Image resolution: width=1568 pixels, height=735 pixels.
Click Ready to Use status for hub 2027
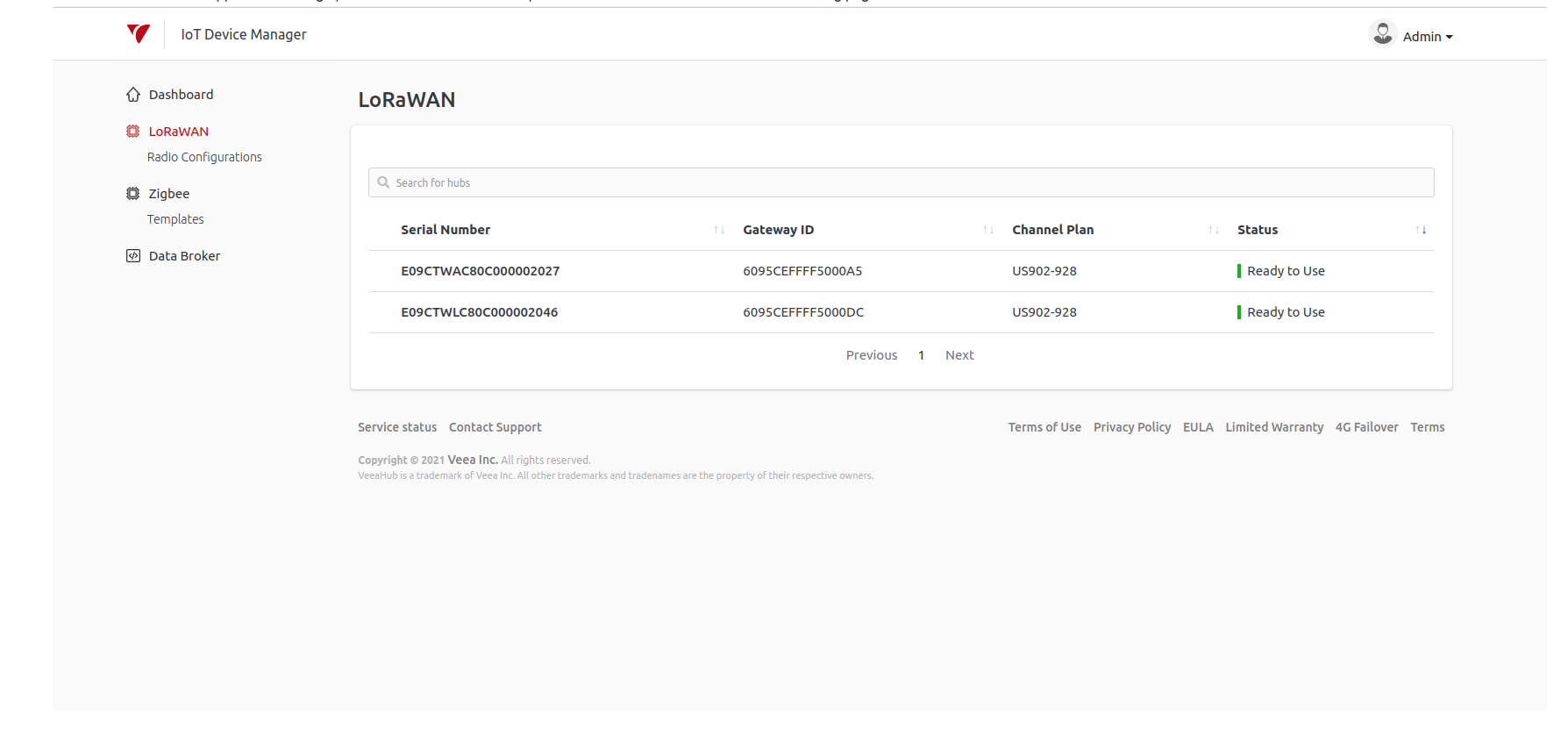point(1286,271)
